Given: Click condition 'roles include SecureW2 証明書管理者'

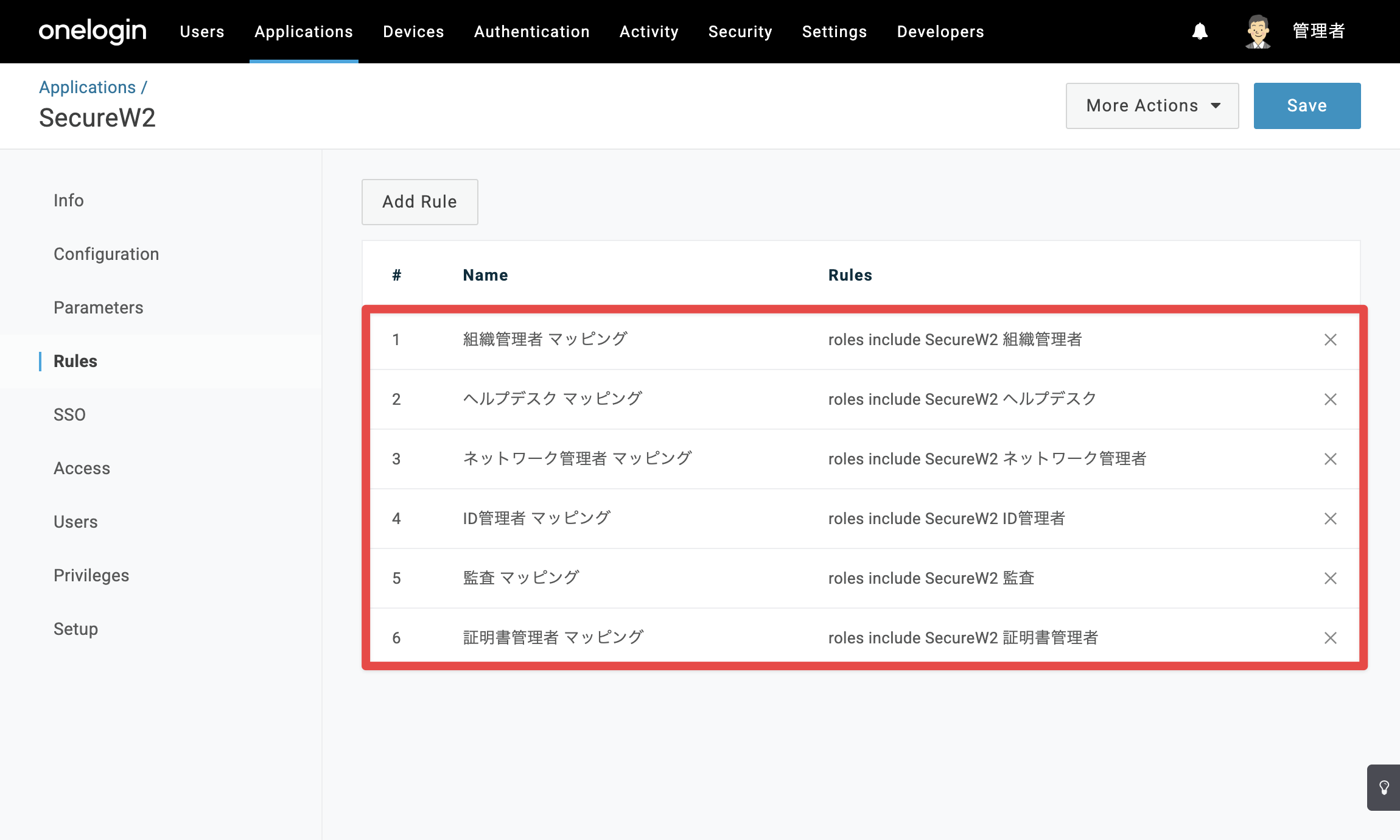Looking at the screenshot, I should point(963,638).
